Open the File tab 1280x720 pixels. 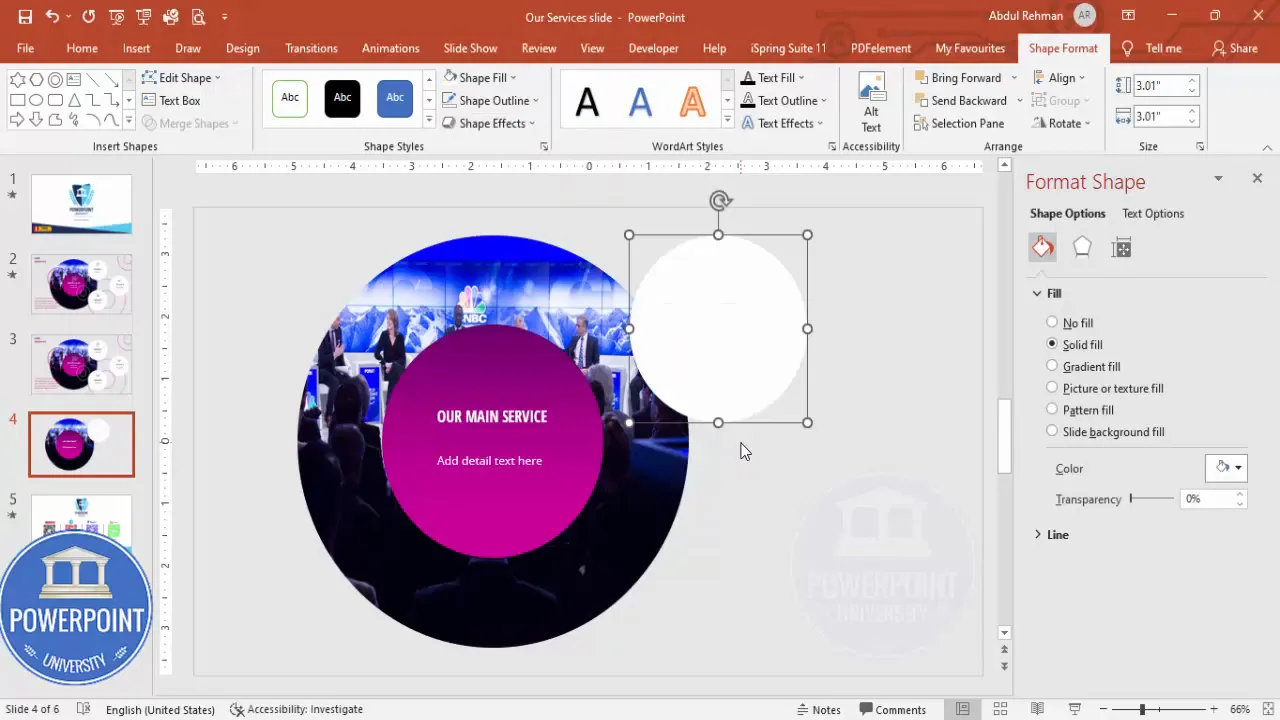pyautogui.click(x=25, y=48)
